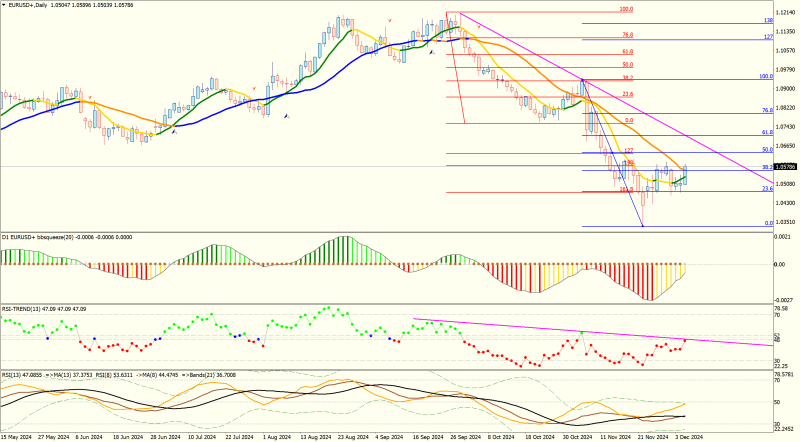Image resolution: width=800 pixels, height=442 pixels.
Task: Open the chart menu triangle beside EURUSD+,Daily
Action: pyautogui.click(x=4, y=5)
